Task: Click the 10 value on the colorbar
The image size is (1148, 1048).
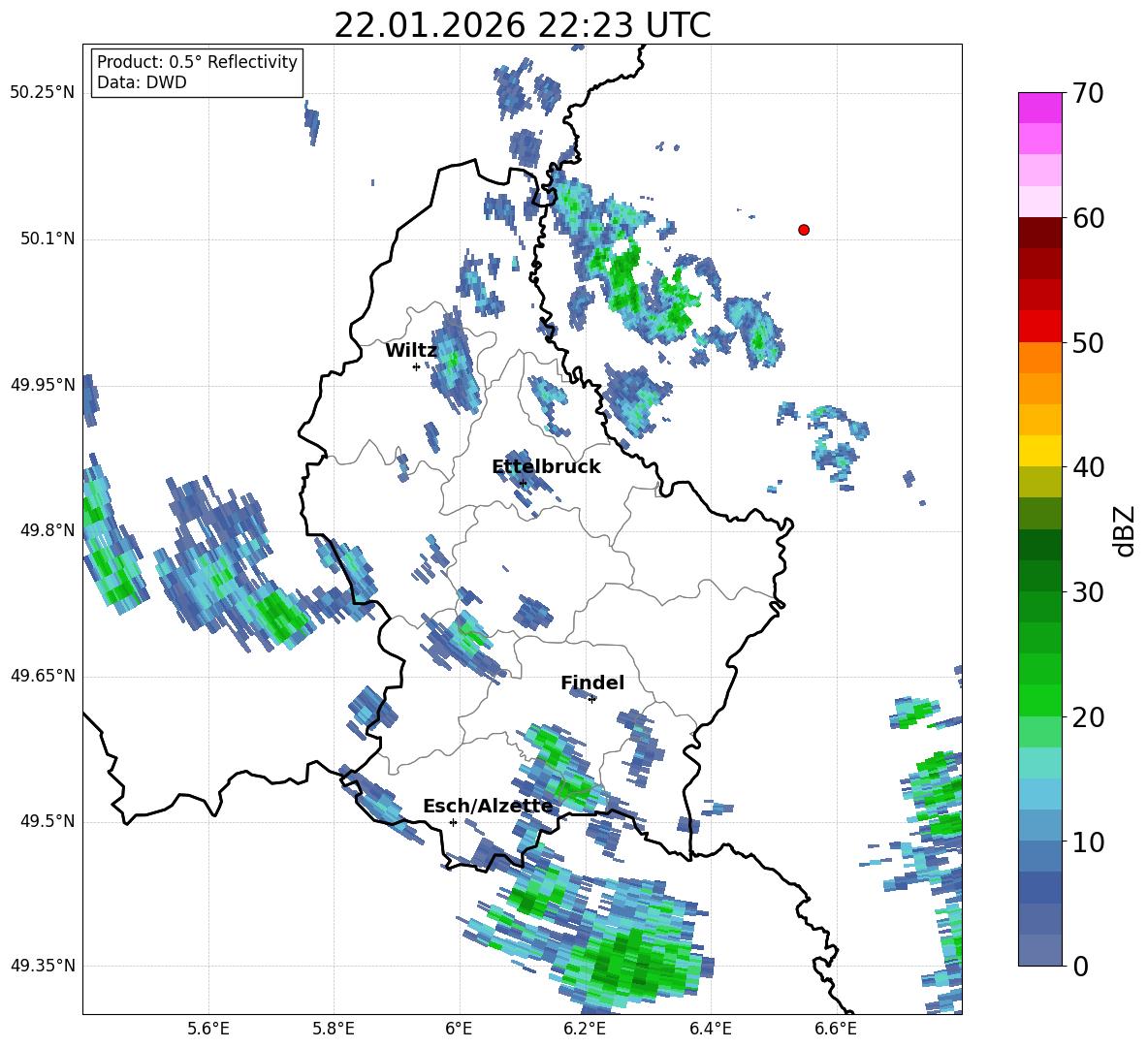Action: coord(1087,842)
